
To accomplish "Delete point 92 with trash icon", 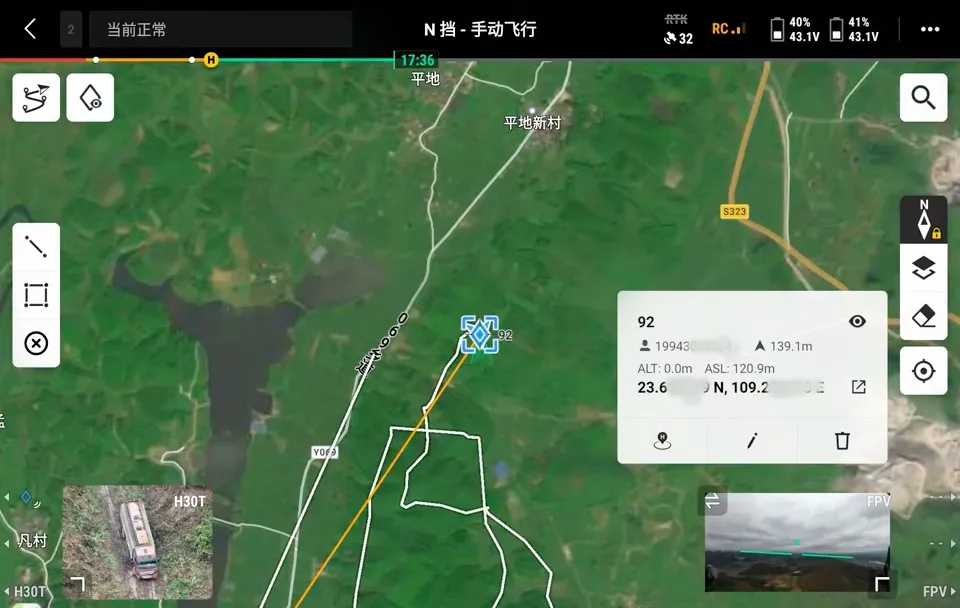I will click(842, 440).
